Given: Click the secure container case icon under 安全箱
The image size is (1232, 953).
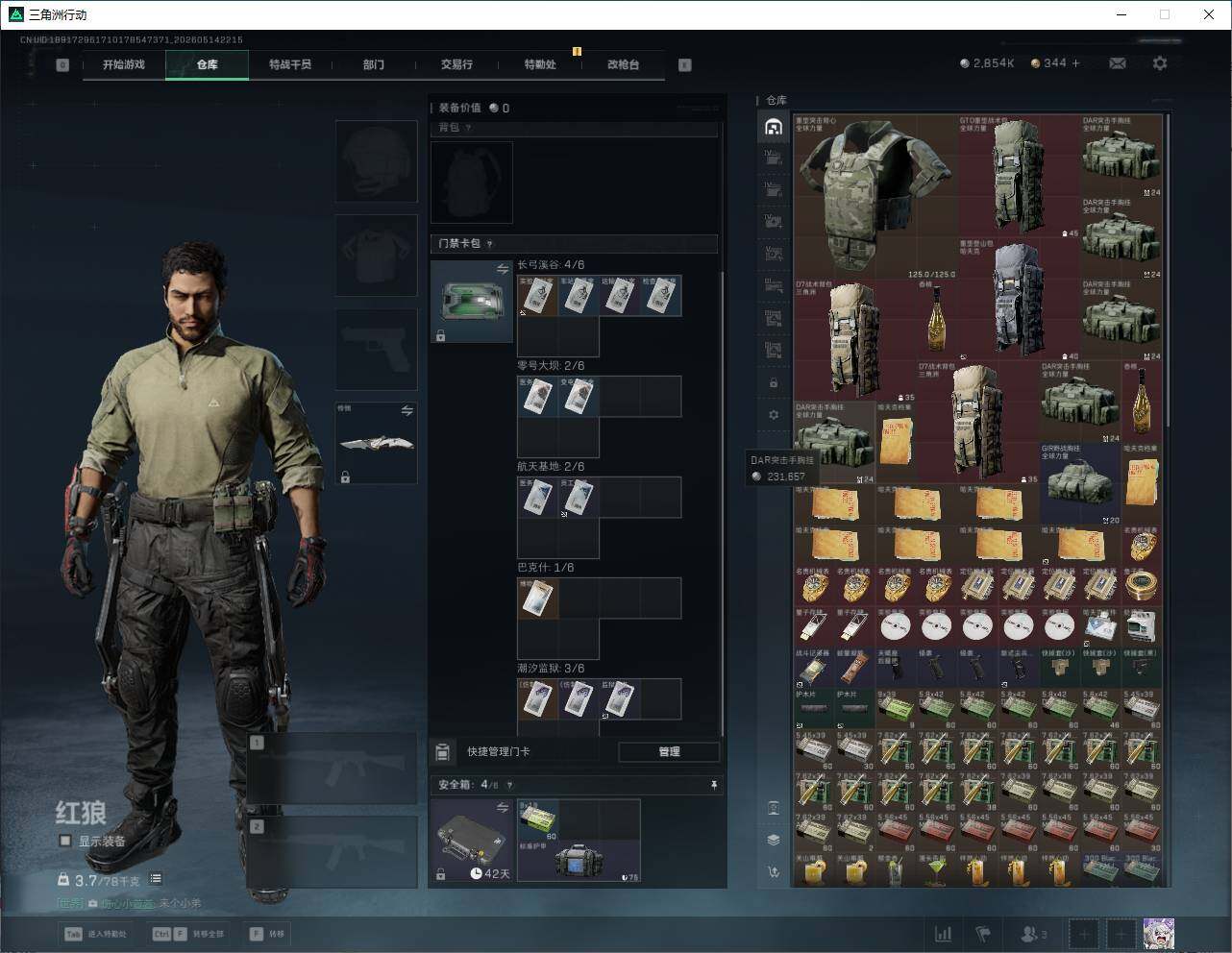Looking at the screenshot, I should [471, 841].
